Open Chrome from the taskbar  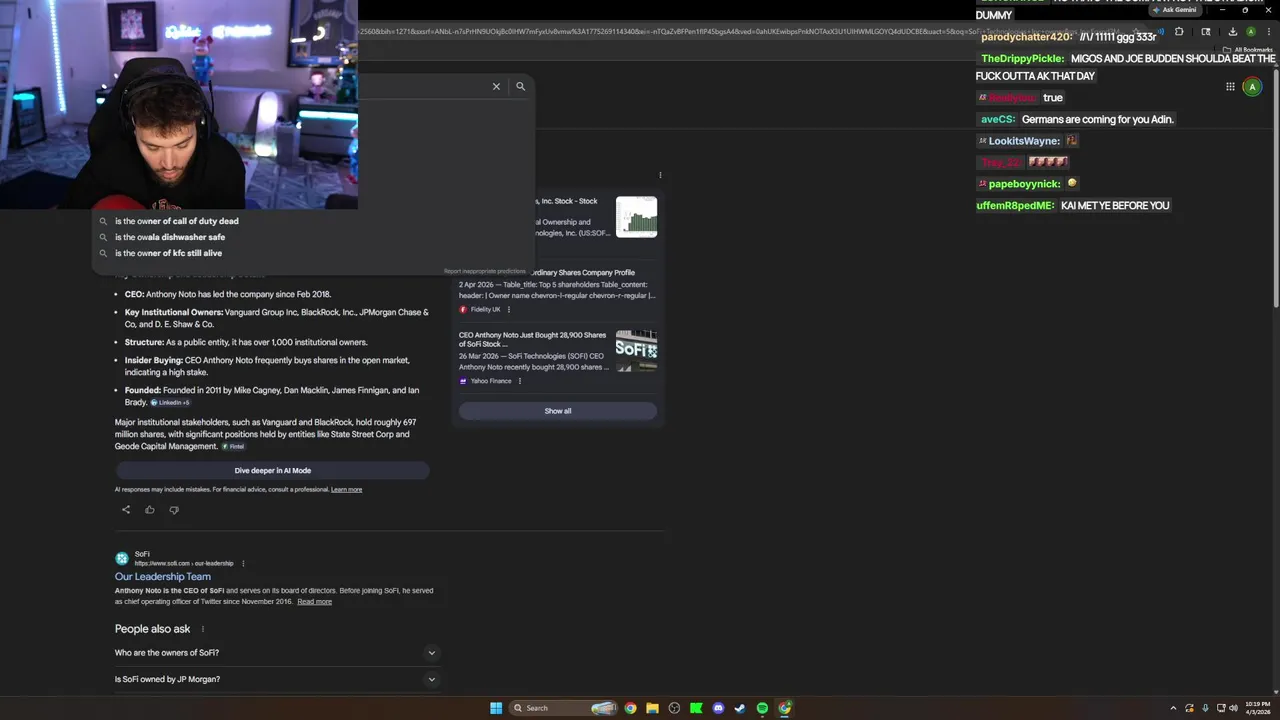[x=630, y=708]
